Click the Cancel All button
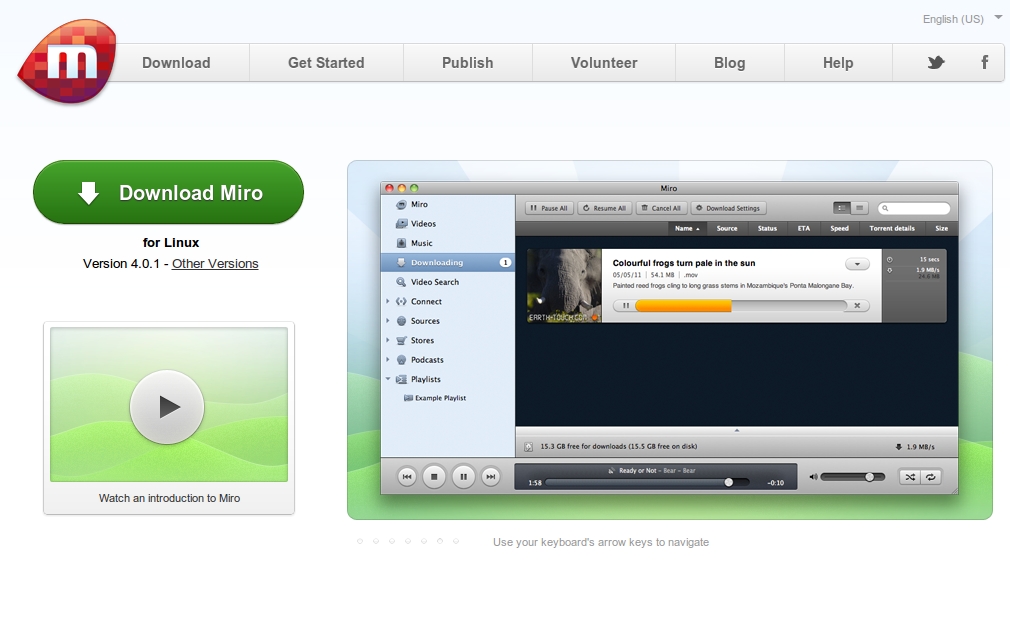 click(661, 208)
